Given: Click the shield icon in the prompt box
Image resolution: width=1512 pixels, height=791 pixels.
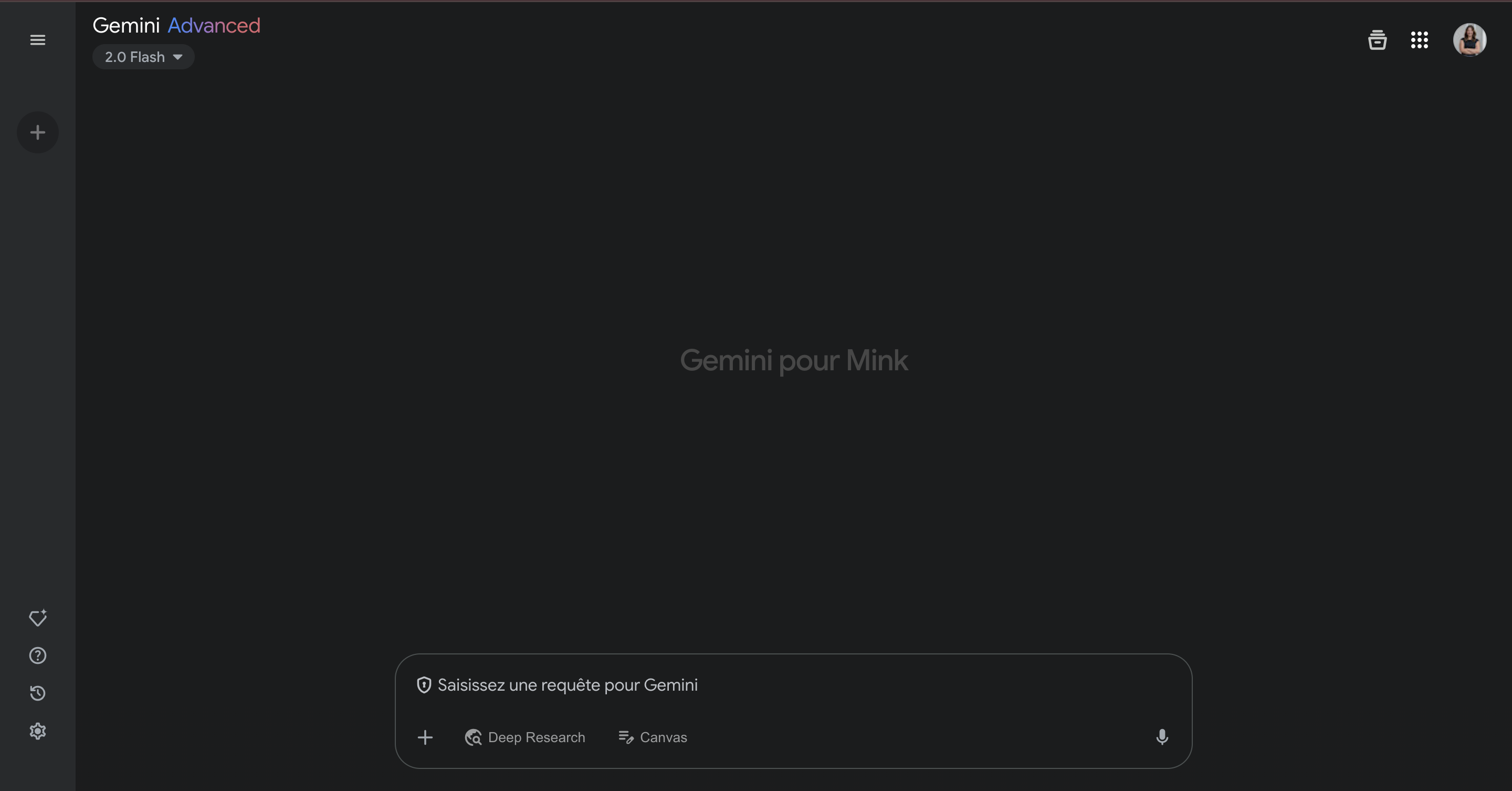Looking at the screenshot, I should click(x=424, y=685).
